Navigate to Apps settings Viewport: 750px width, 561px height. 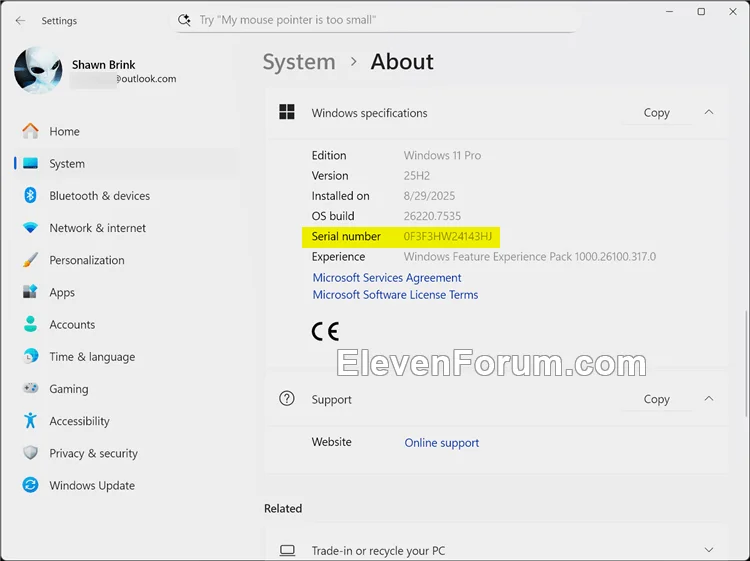click(x=125, y=292)
